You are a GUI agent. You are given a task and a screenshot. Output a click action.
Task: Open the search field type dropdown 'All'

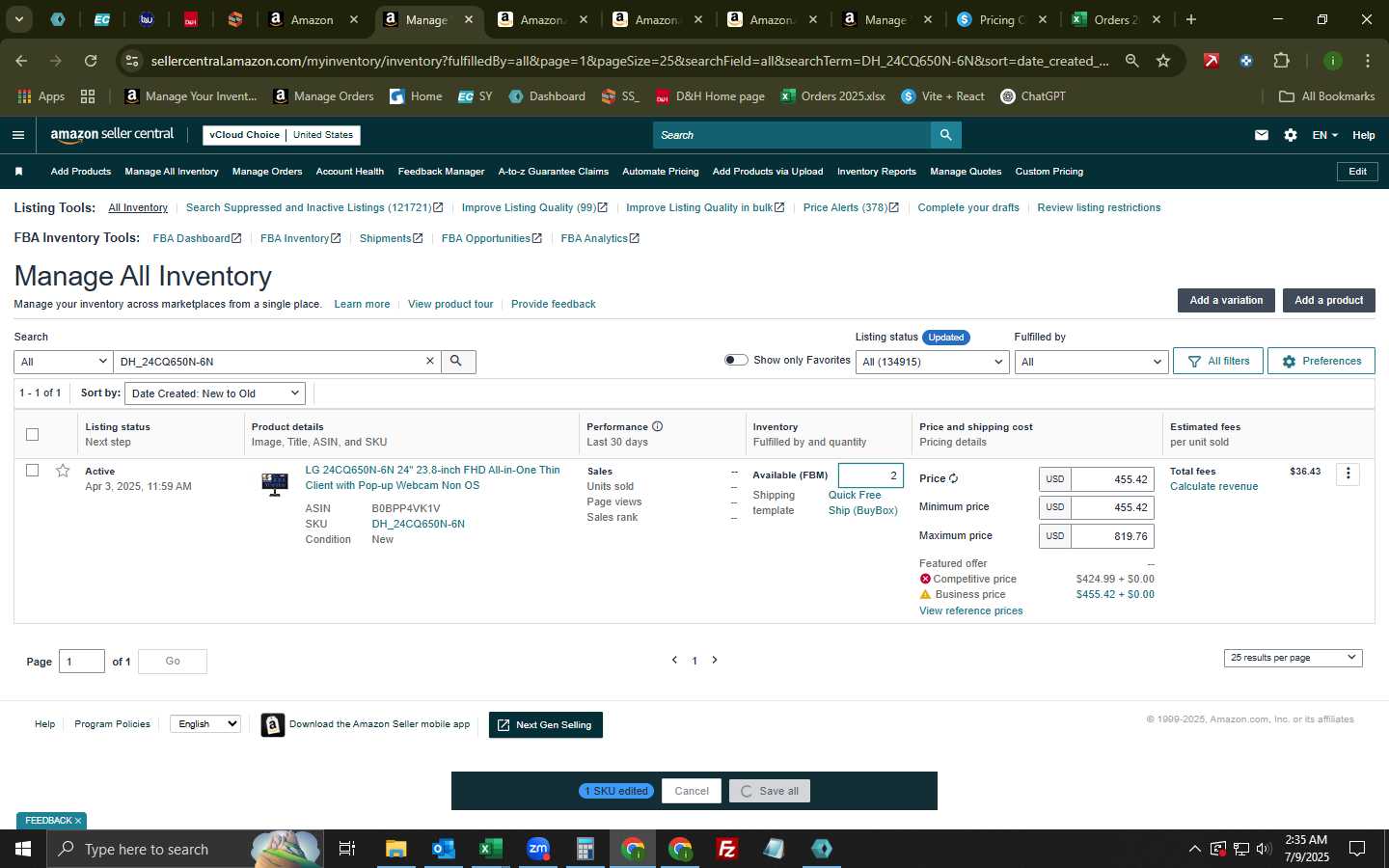point(64,362)
